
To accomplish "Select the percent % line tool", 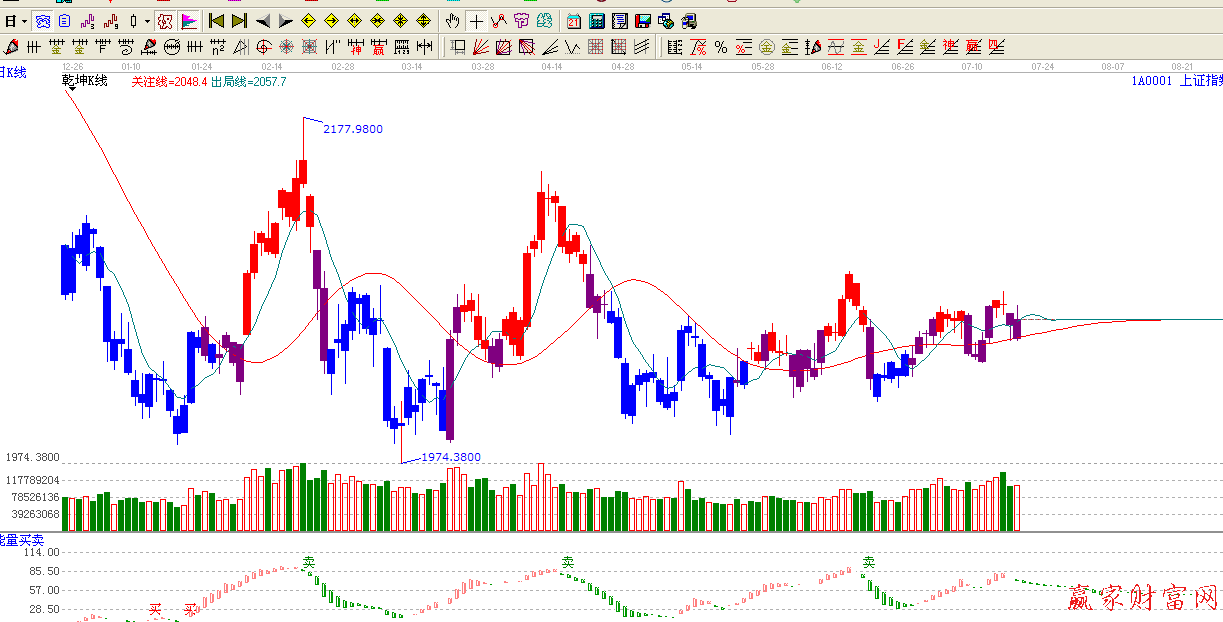I will pyautogui.click(x=721, y=46).
